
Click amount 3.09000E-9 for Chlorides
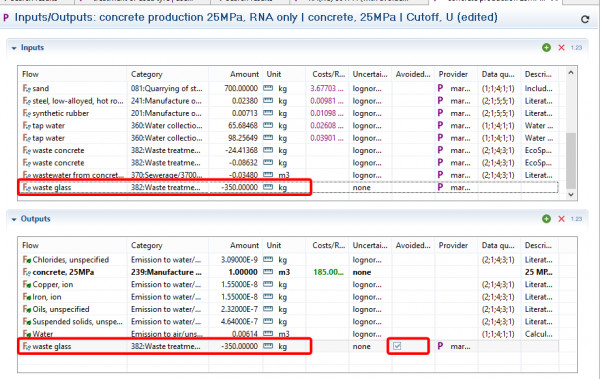239,260
